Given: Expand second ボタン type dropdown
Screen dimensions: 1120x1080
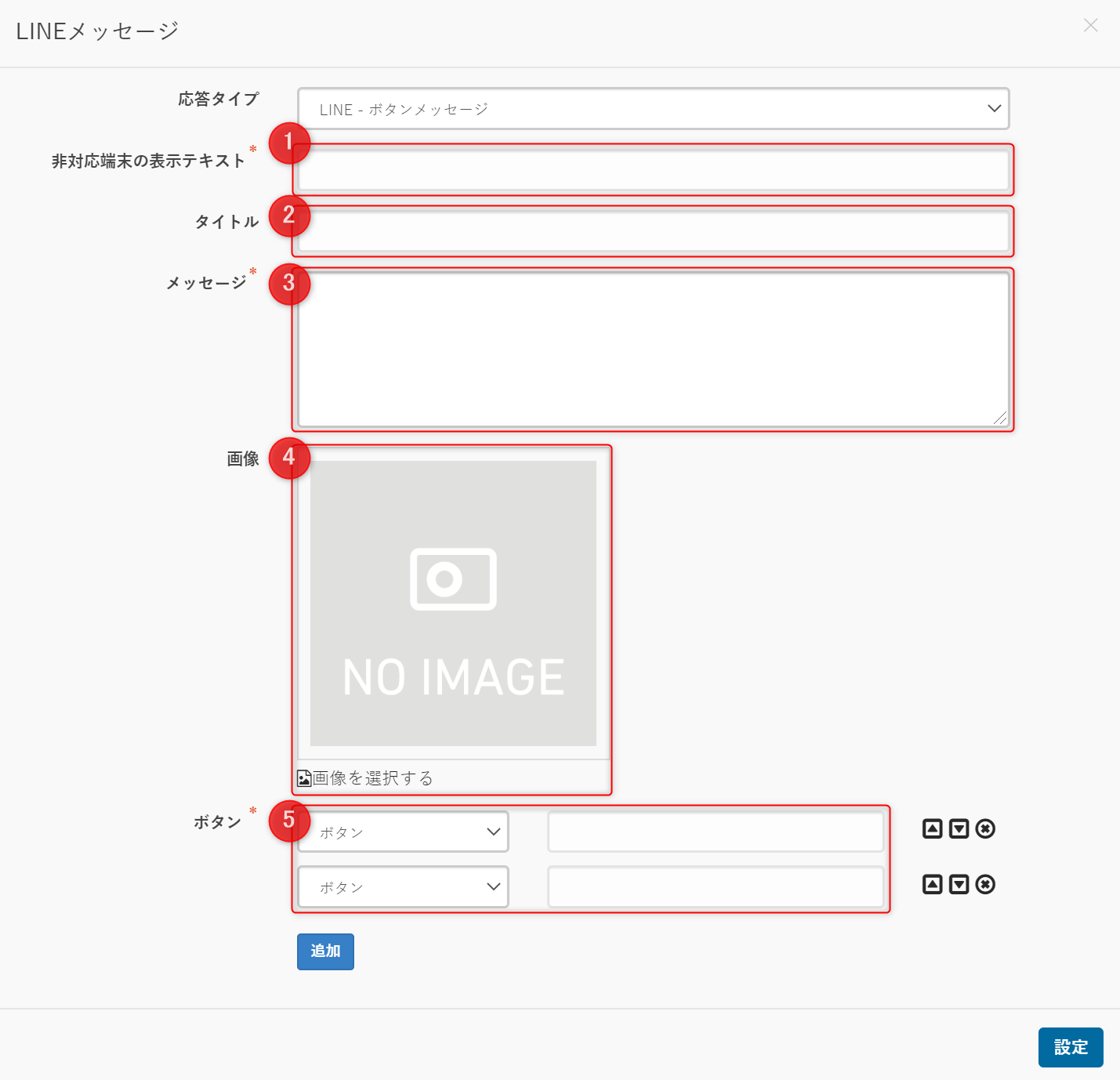Looking at the screenshot, I should point(403,886).
